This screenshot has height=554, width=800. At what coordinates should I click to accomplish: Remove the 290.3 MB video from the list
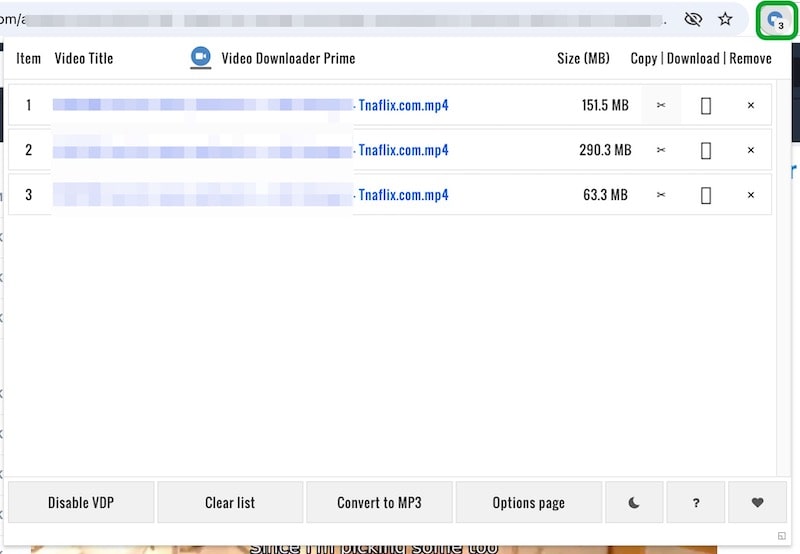(751, 150)
